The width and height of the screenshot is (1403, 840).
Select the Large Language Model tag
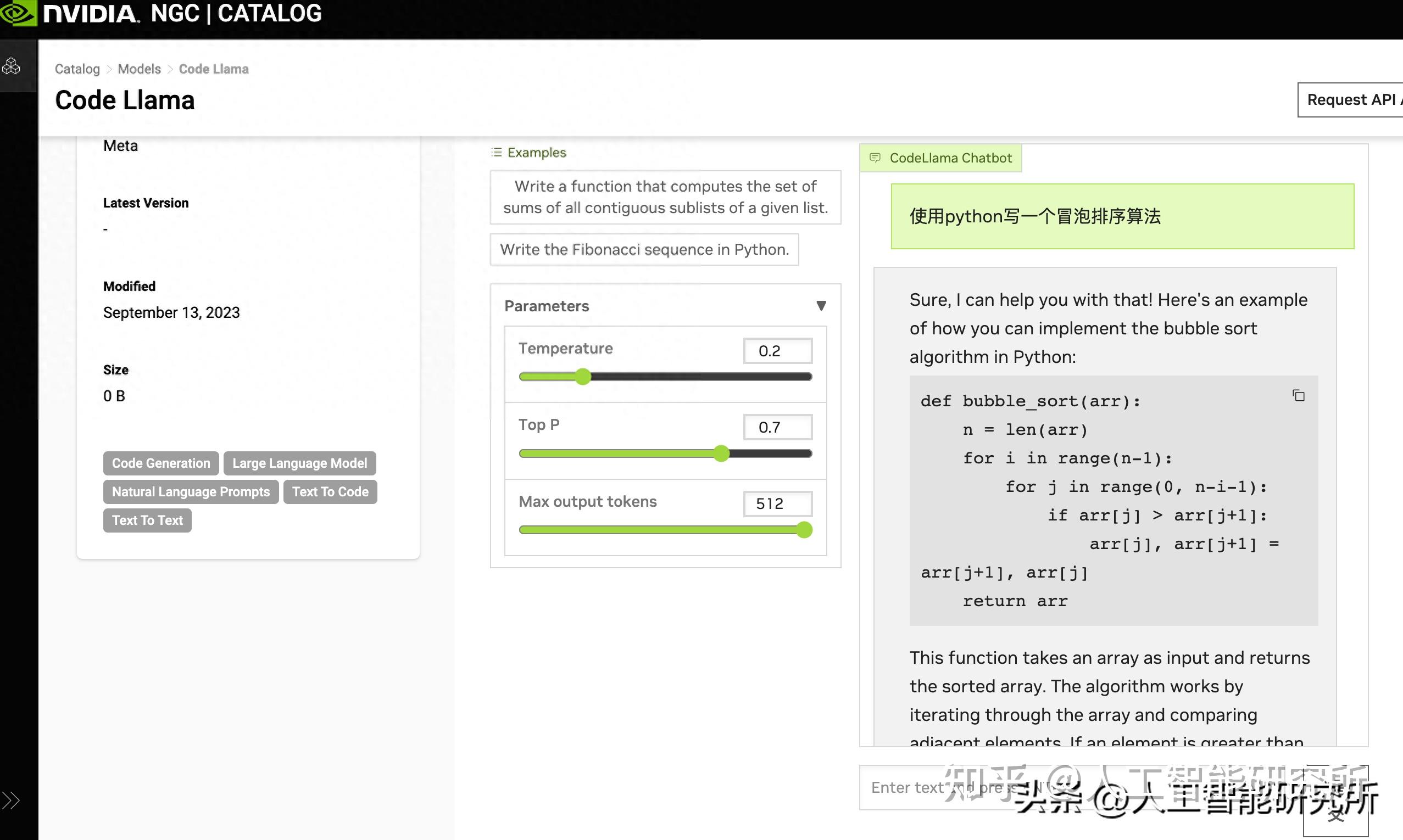click(x=299, y=463)
